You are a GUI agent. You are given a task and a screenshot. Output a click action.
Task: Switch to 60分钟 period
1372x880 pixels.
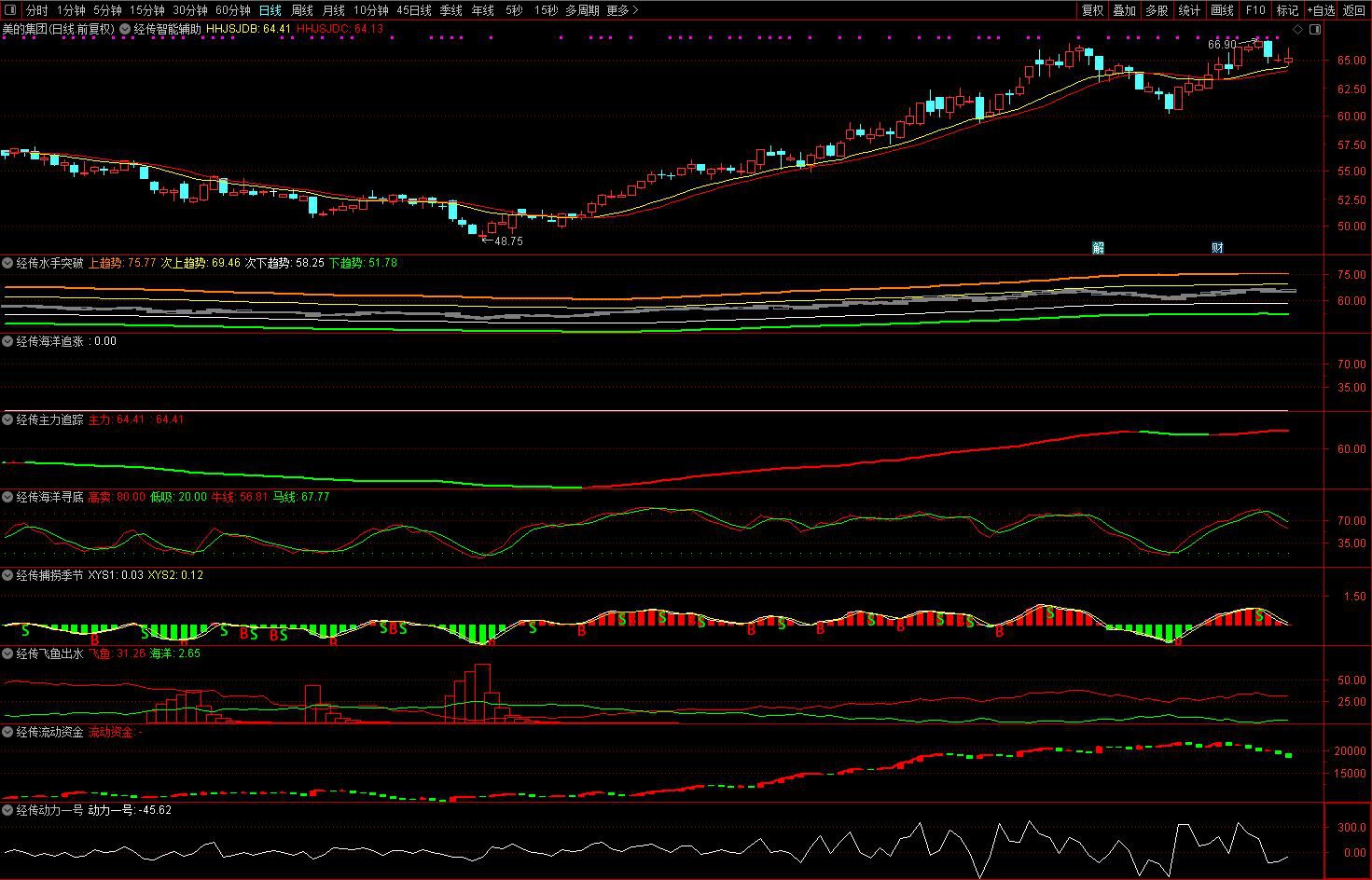click(x=232, y=10)
